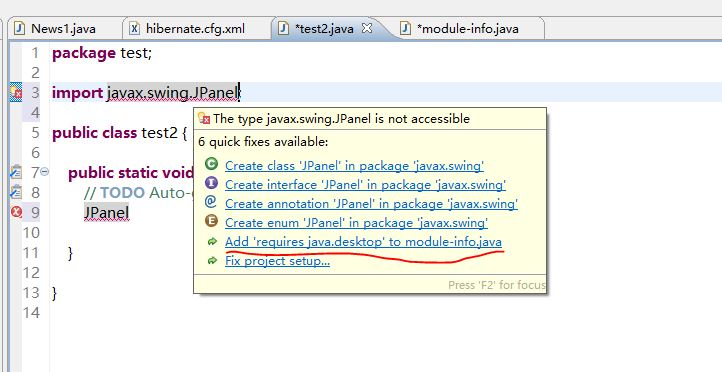722x372 pixels.
Task: Click the green arrow icon beside Fix project setup
Action: pos(212,261)
